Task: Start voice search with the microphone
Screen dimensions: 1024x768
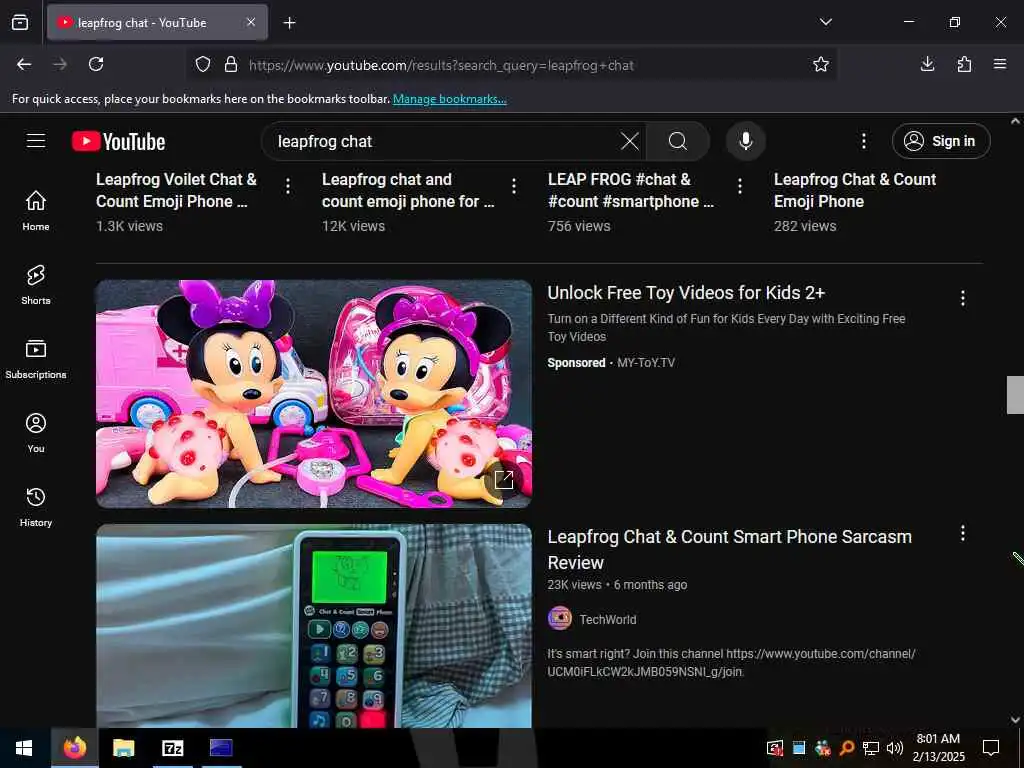Action: (745, 141)
